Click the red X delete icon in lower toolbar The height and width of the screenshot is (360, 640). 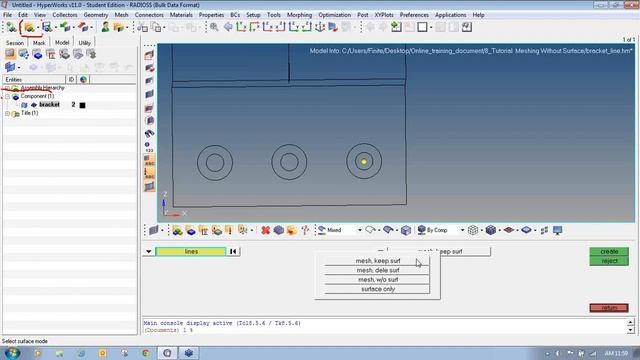pos(265,230)
